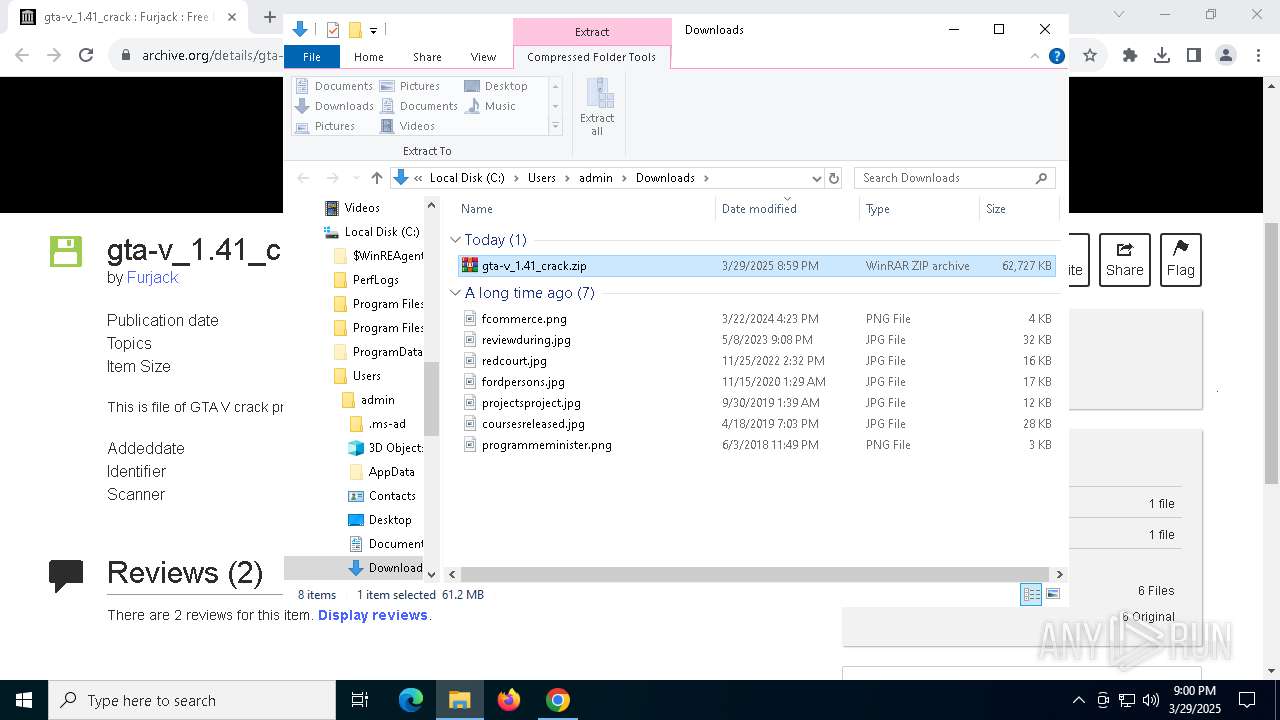Click the New folder quick access icon
Image resolution: width=1280 pixels, height=720 pixels.
pos(354,30)
